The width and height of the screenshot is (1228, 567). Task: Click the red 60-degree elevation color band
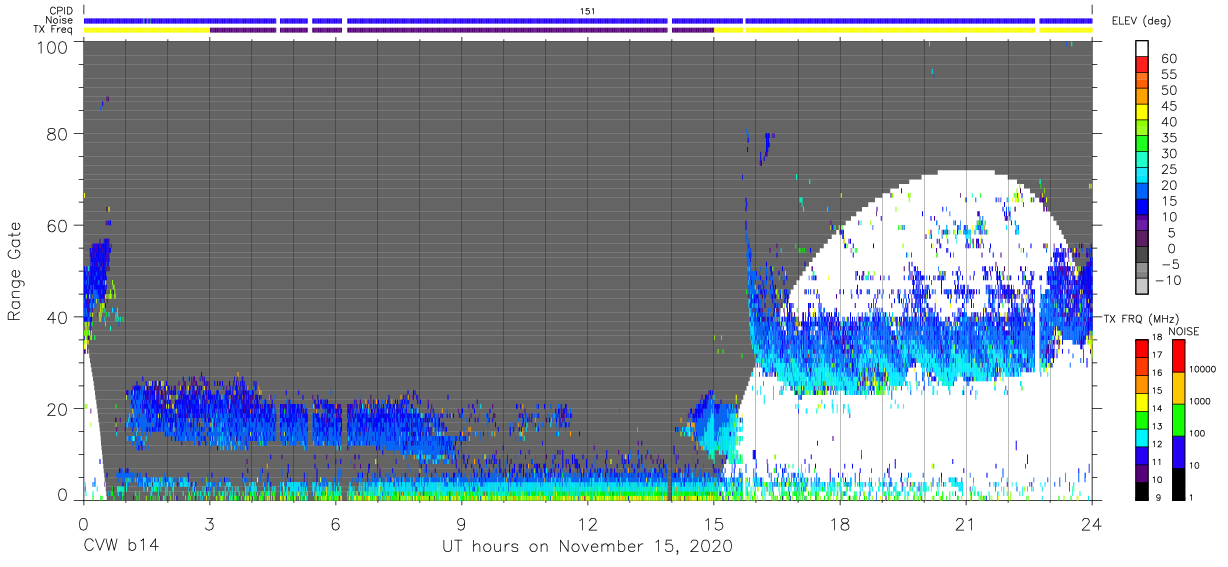pos(1144,65)
